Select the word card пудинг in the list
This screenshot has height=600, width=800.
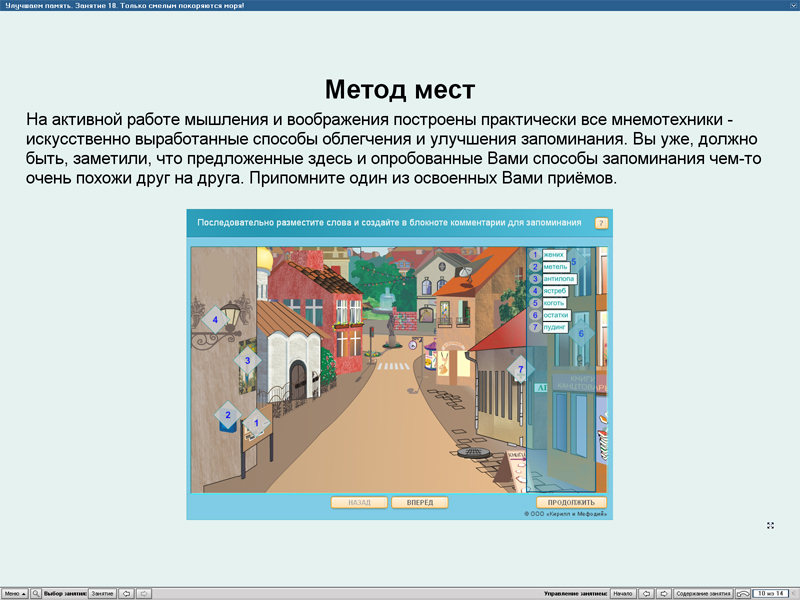pos(556,325)
